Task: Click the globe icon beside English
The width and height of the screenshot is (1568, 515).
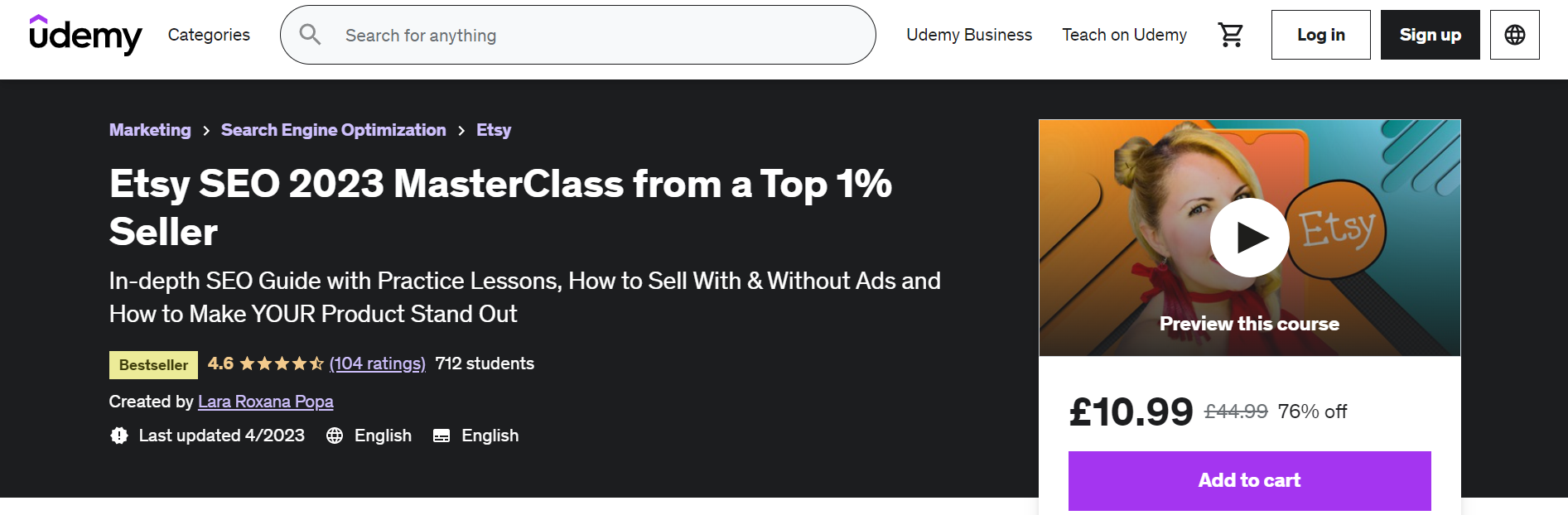Action: (x=335, y=436)
